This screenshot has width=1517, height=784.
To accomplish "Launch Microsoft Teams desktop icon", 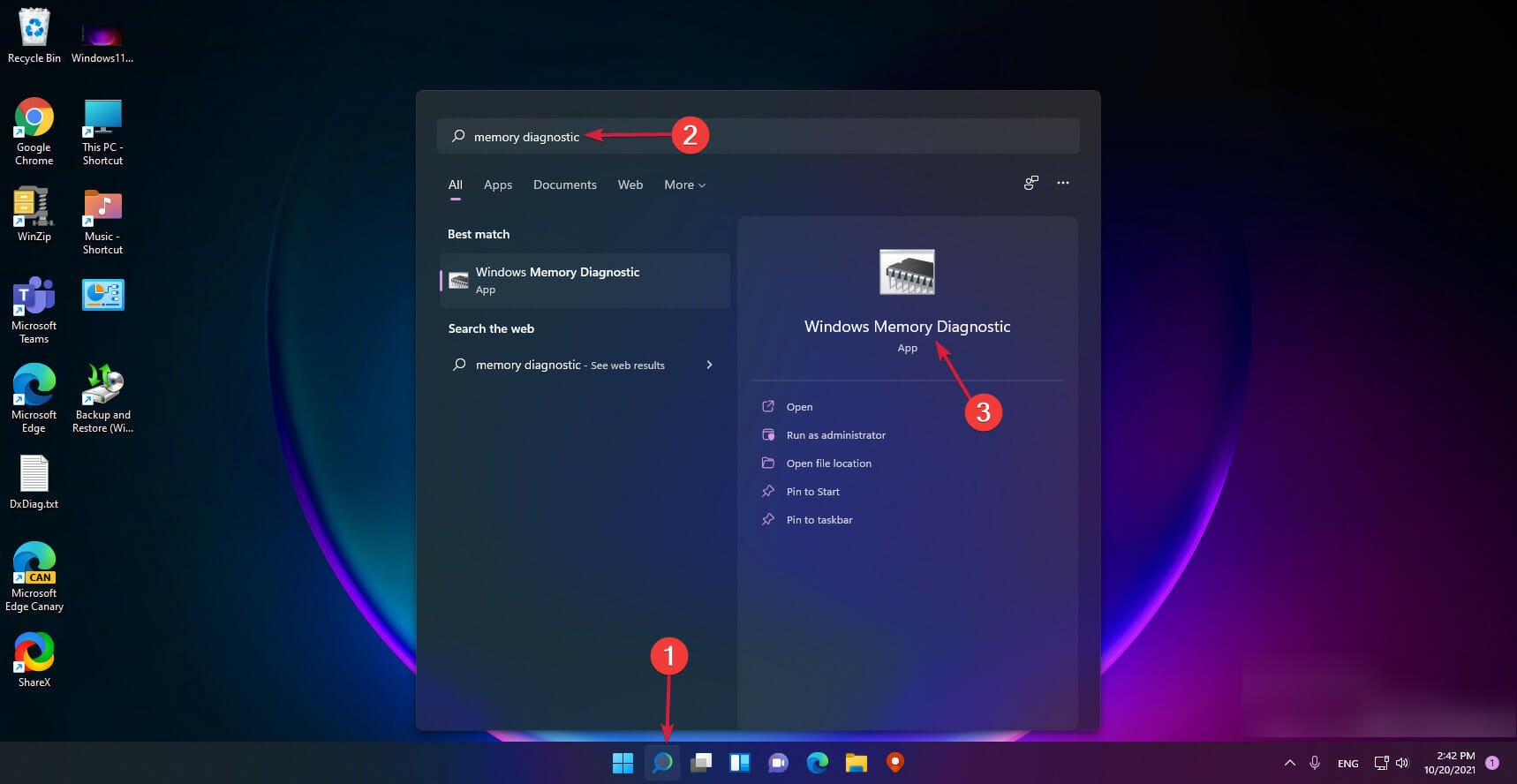I will point(34,310).
